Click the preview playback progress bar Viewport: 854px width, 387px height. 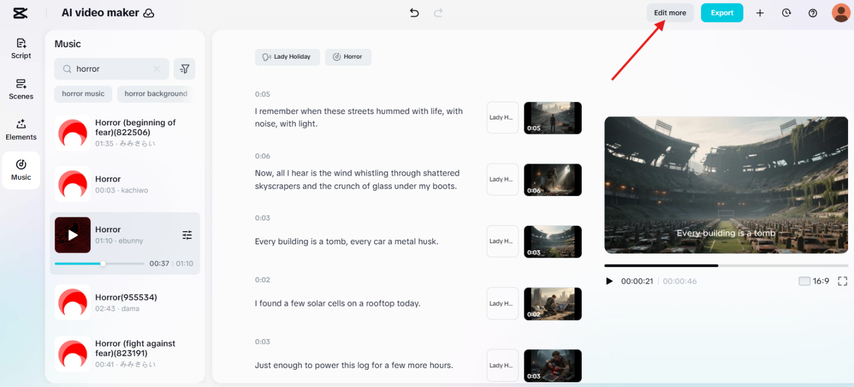point(726,266)
